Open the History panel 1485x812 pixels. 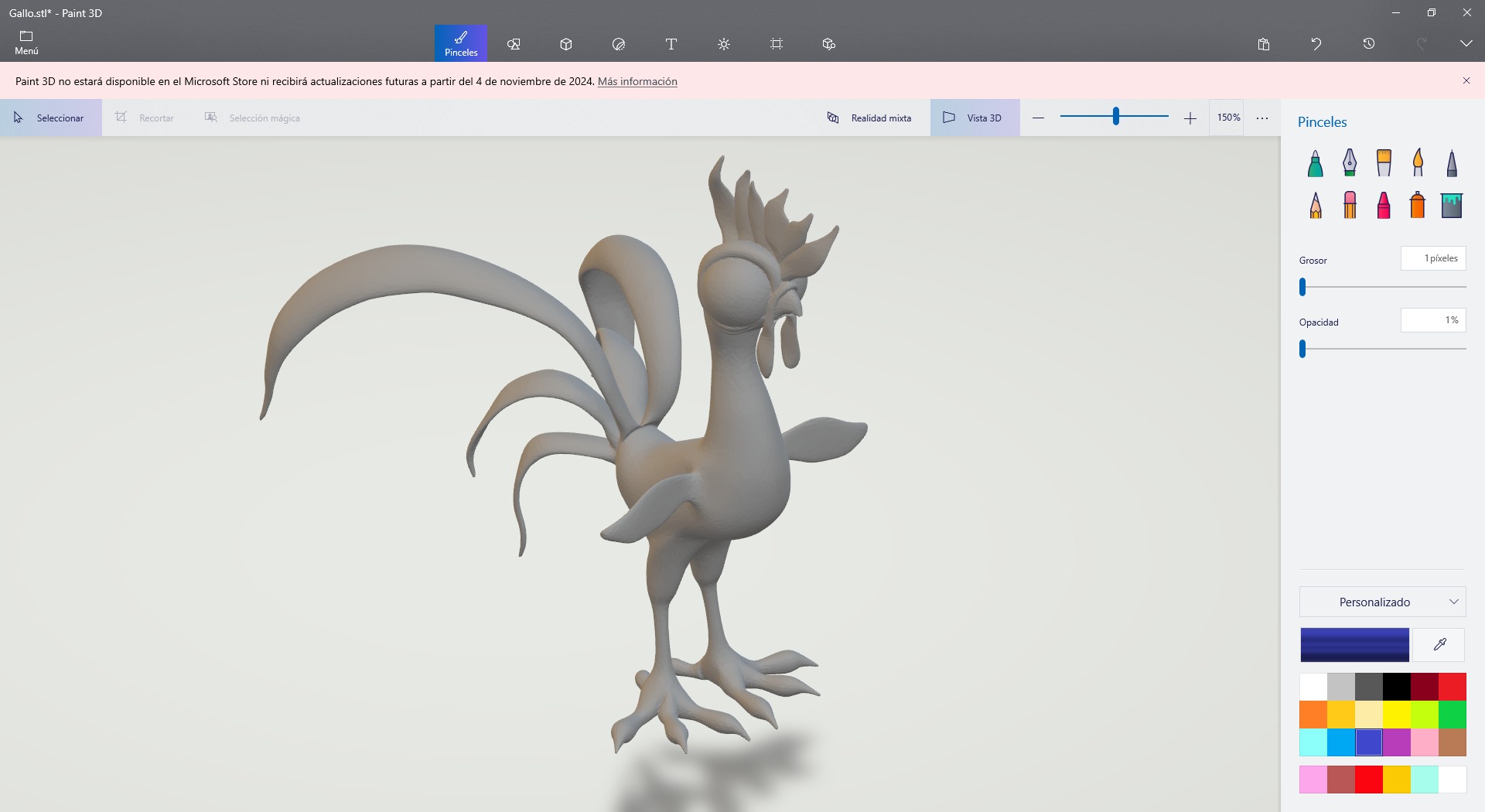click(x=1369, y=44)
